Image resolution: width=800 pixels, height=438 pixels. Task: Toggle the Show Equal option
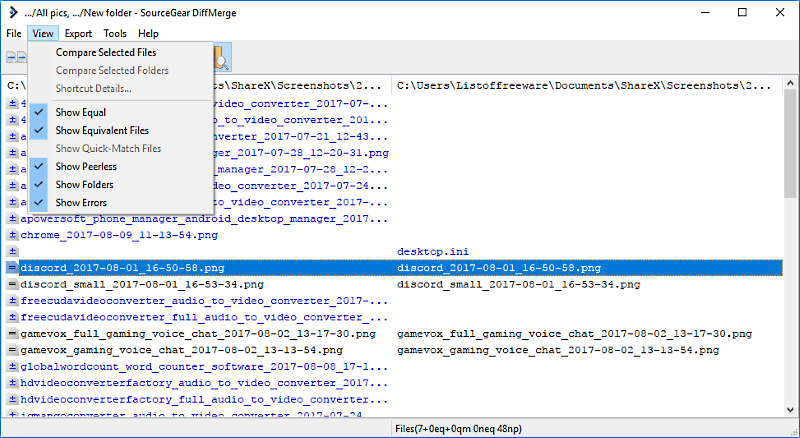[x=120, y=112]
